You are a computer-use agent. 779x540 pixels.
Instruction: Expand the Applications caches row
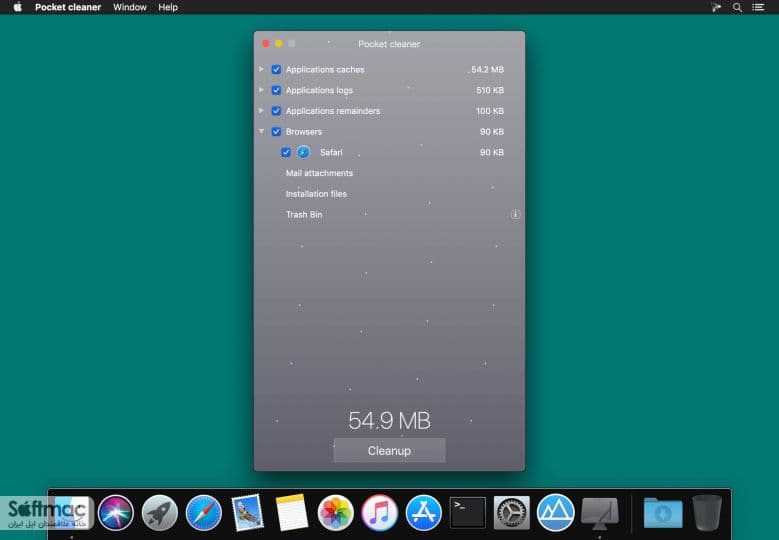tap(261, 69)
